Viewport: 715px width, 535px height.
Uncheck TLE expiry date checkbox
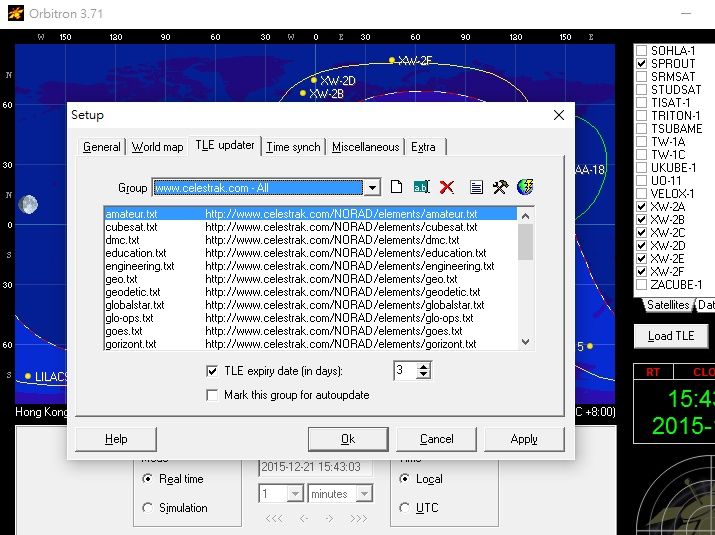212,371
